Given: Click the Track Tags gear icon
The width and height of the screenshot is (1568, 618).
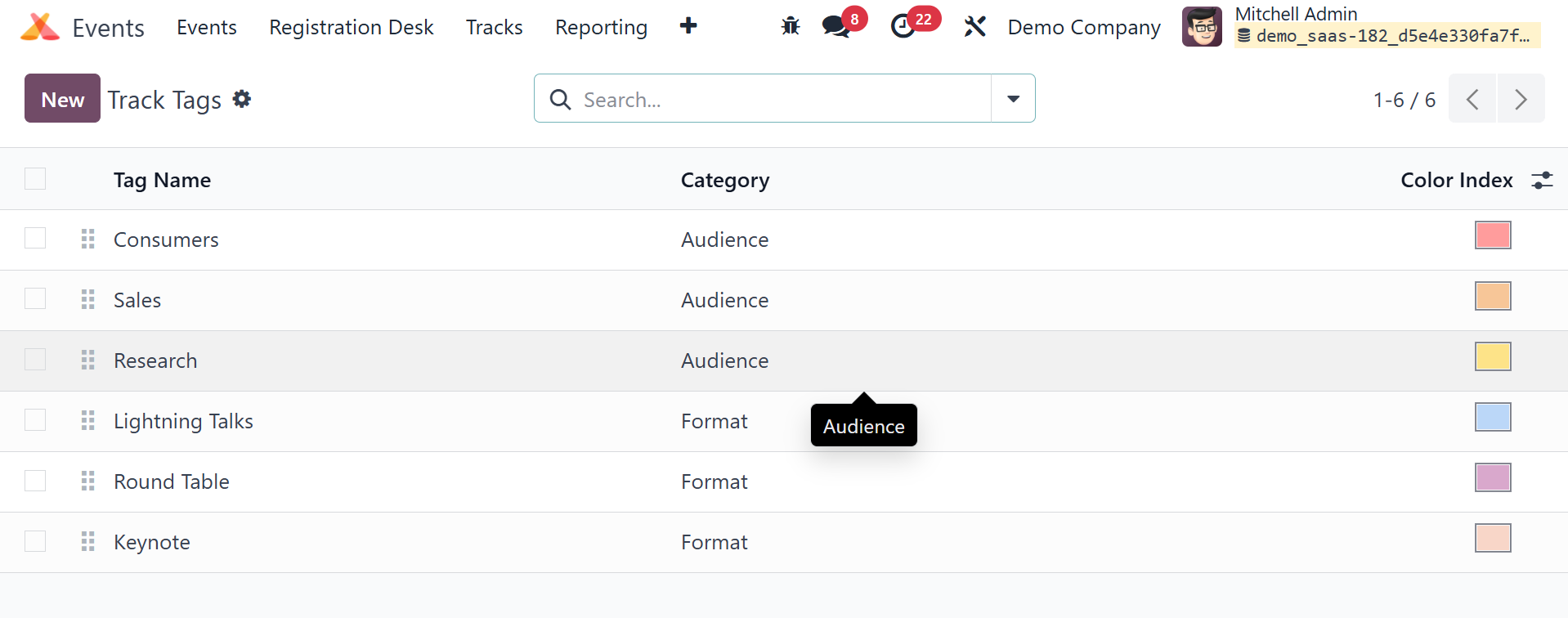Looking at the screenshot, I should [242, 99].
